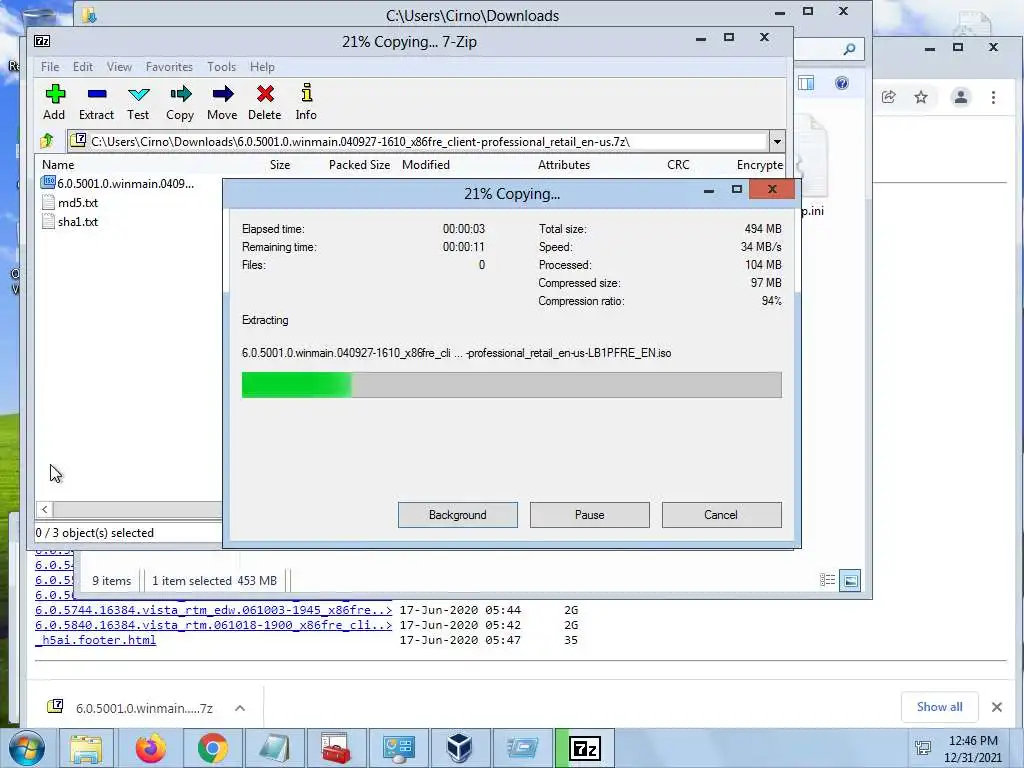Open the Windows Start orb

pyautogui.click(x=27, y=748)
